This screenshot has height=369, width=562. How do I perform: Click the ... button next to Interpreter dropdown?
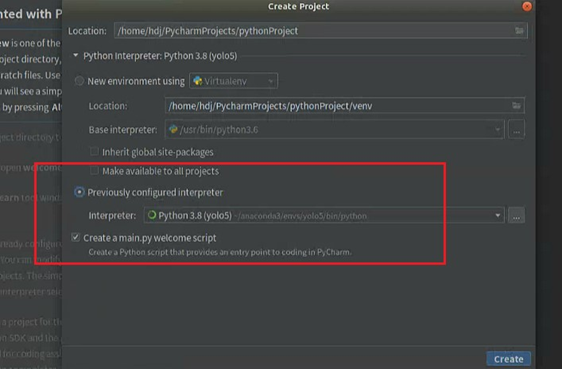(x=516, y=215)
